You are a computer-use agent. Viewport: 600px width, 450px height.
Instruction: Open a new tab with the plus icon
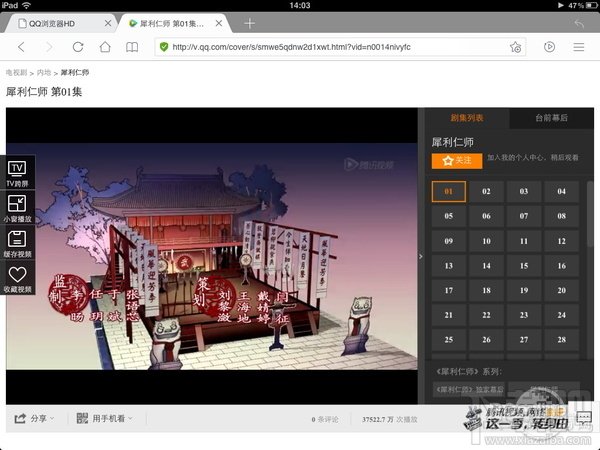pyautogui.click(x=249, y=24)
